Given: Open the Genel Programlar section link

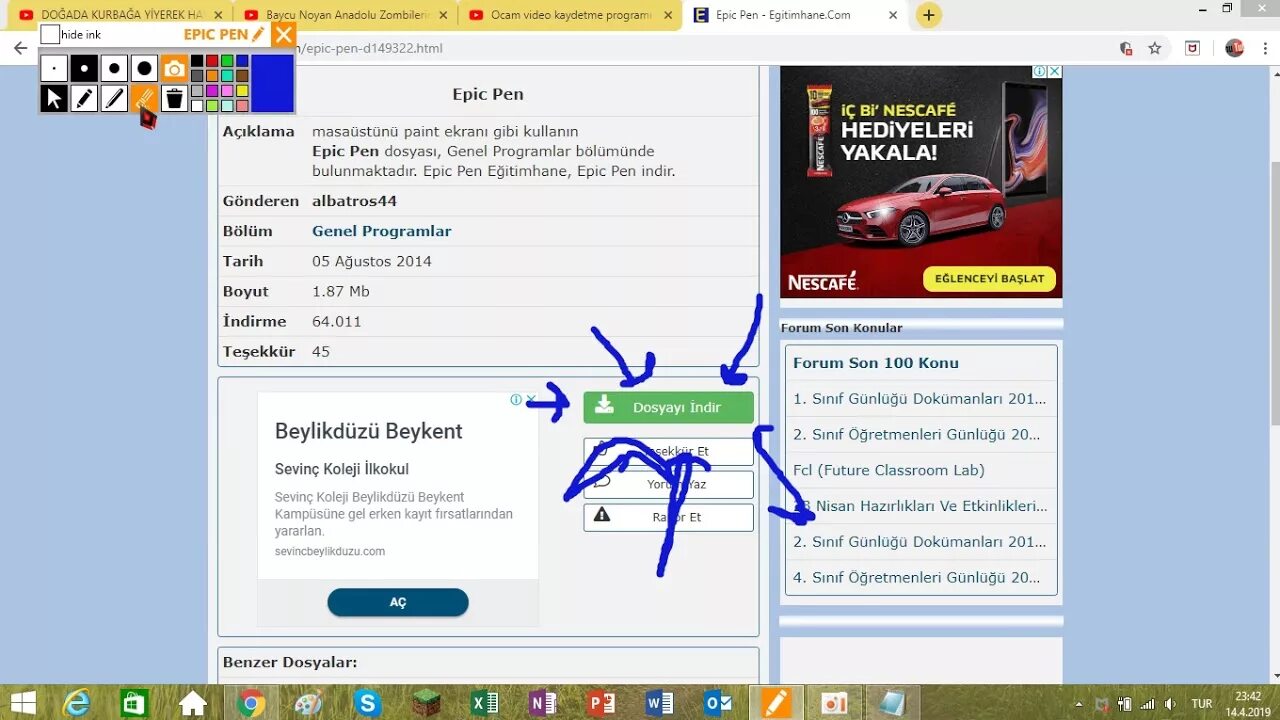Looking at the screenshot, I should [381, 231].
